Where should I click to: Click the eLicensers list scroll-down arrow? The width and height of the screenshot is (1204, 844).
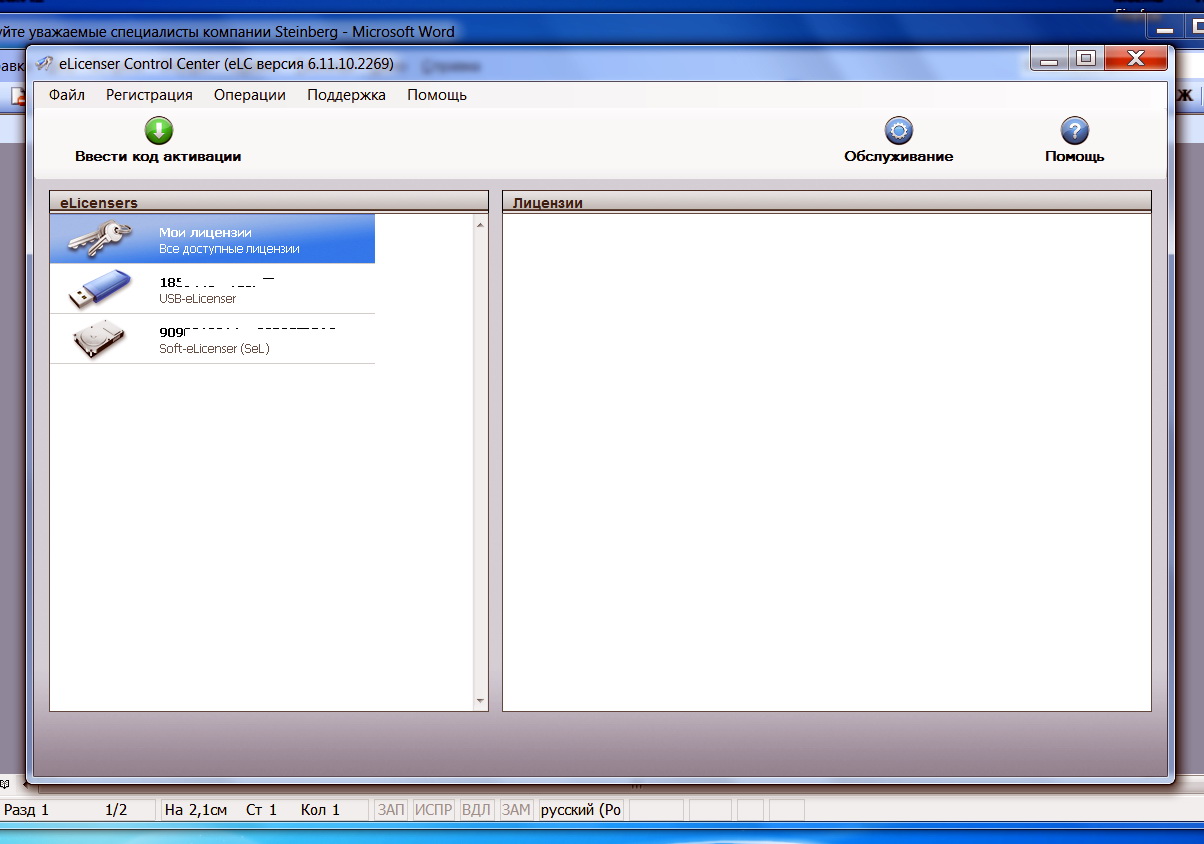(480, 701)
